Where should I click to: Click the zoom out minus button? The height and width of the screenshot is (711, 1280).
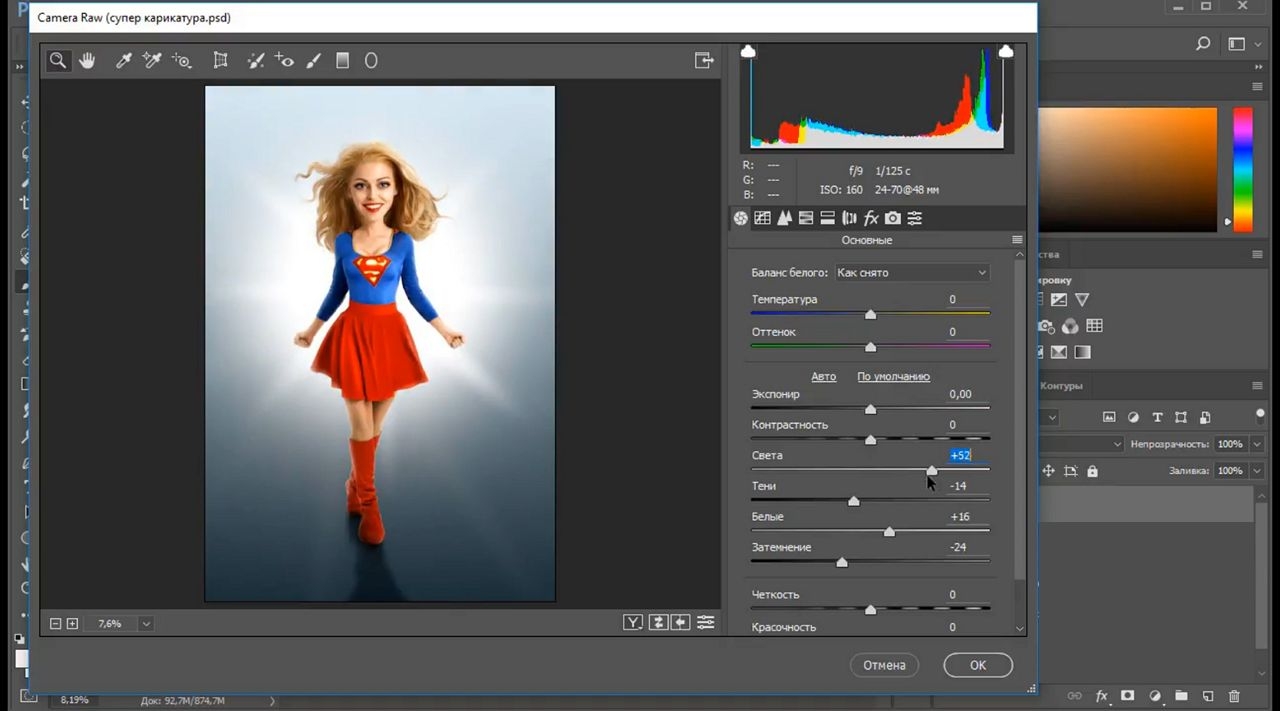[56, 624]
